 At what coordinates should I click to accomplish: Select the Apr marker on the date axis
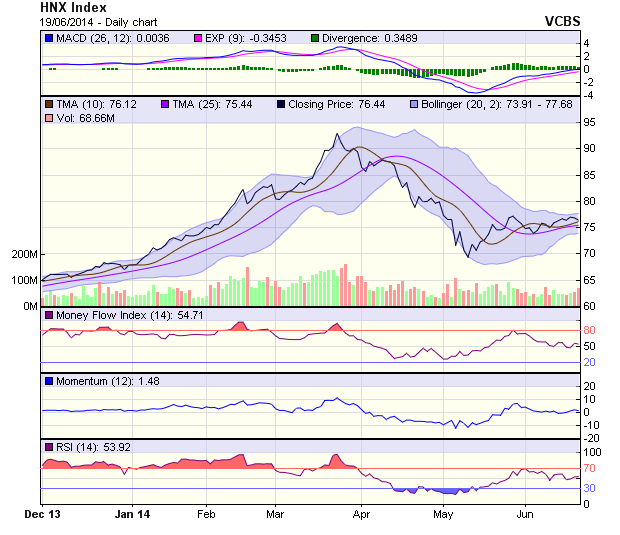click(362, 515)
